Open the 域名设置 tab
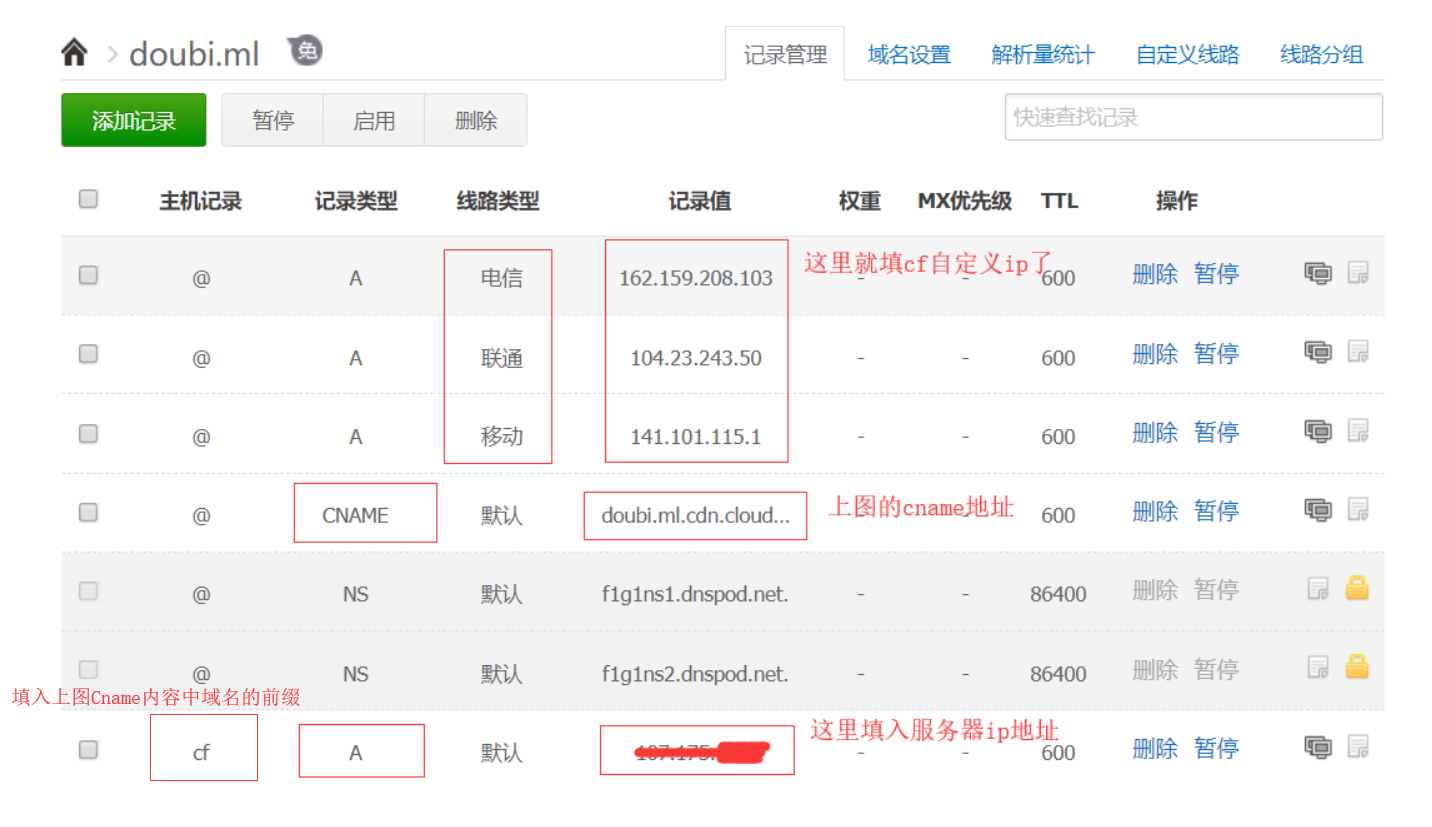 909,54
